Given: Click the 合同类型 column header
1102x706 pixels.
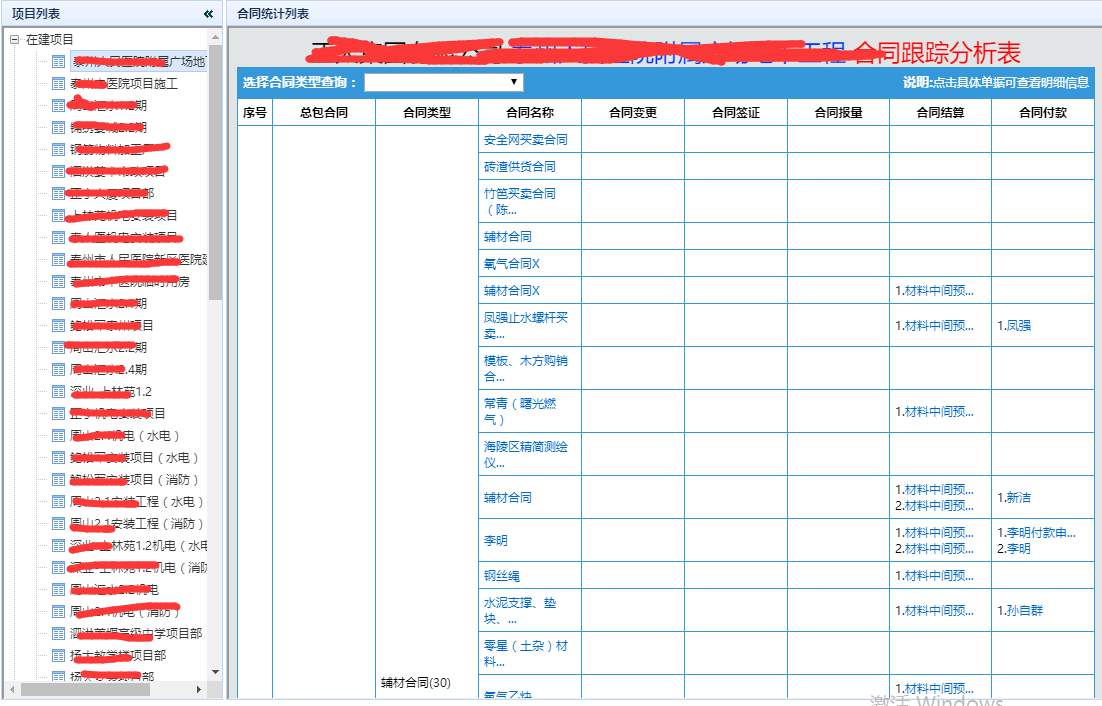Looking at the screenshot, I should coord(427,112).
